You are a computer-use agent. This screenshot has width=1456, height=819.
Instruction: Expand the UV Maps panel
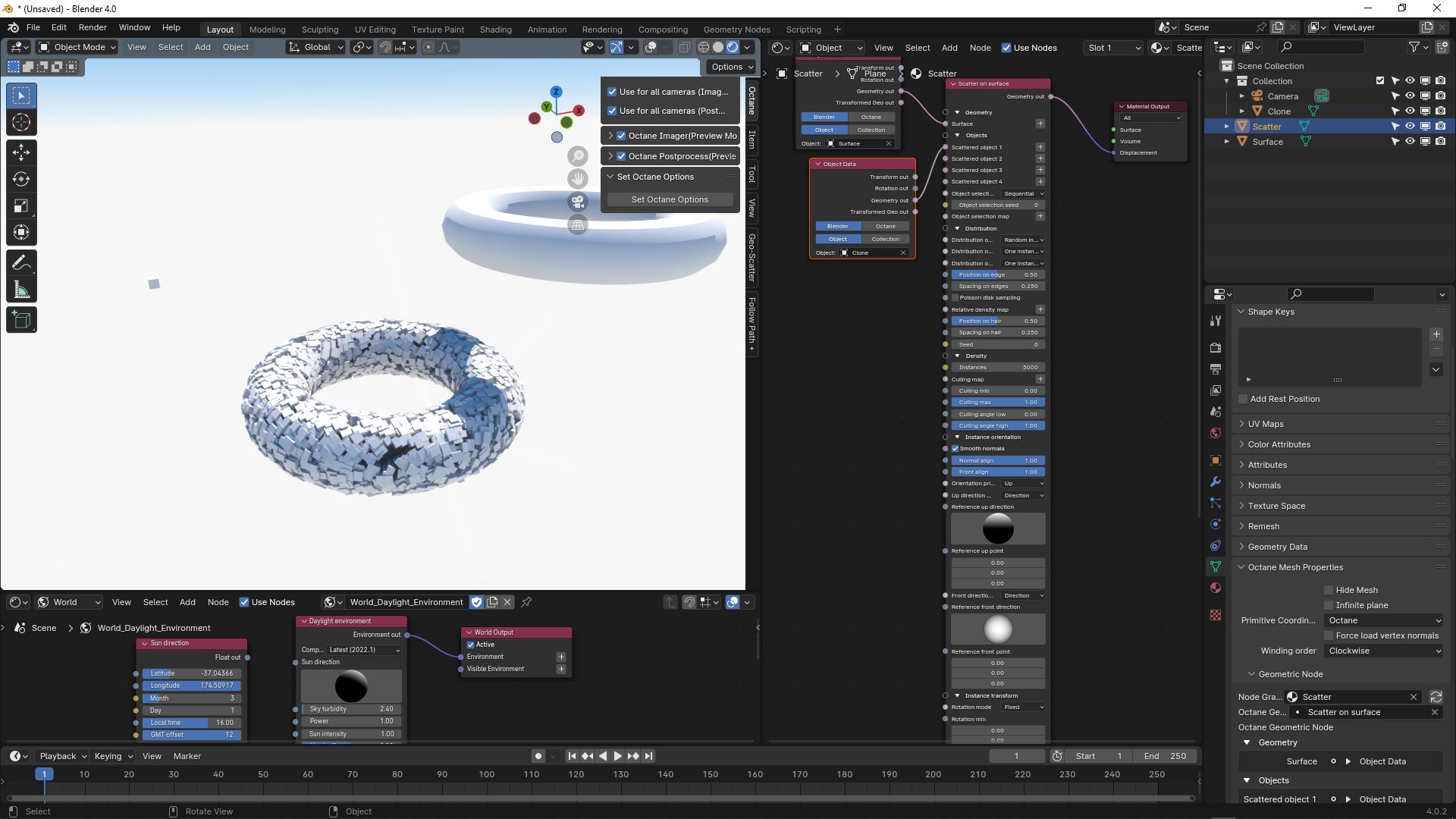click(x=1266, y=424)
